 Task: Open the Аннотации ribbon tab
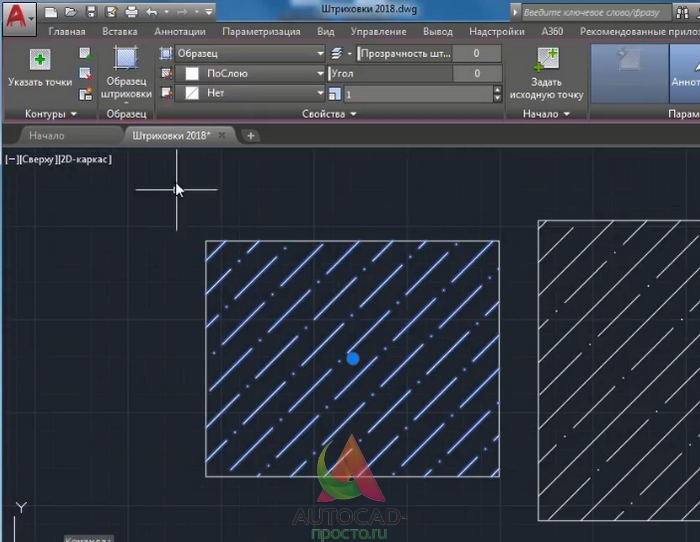(179, 32)
